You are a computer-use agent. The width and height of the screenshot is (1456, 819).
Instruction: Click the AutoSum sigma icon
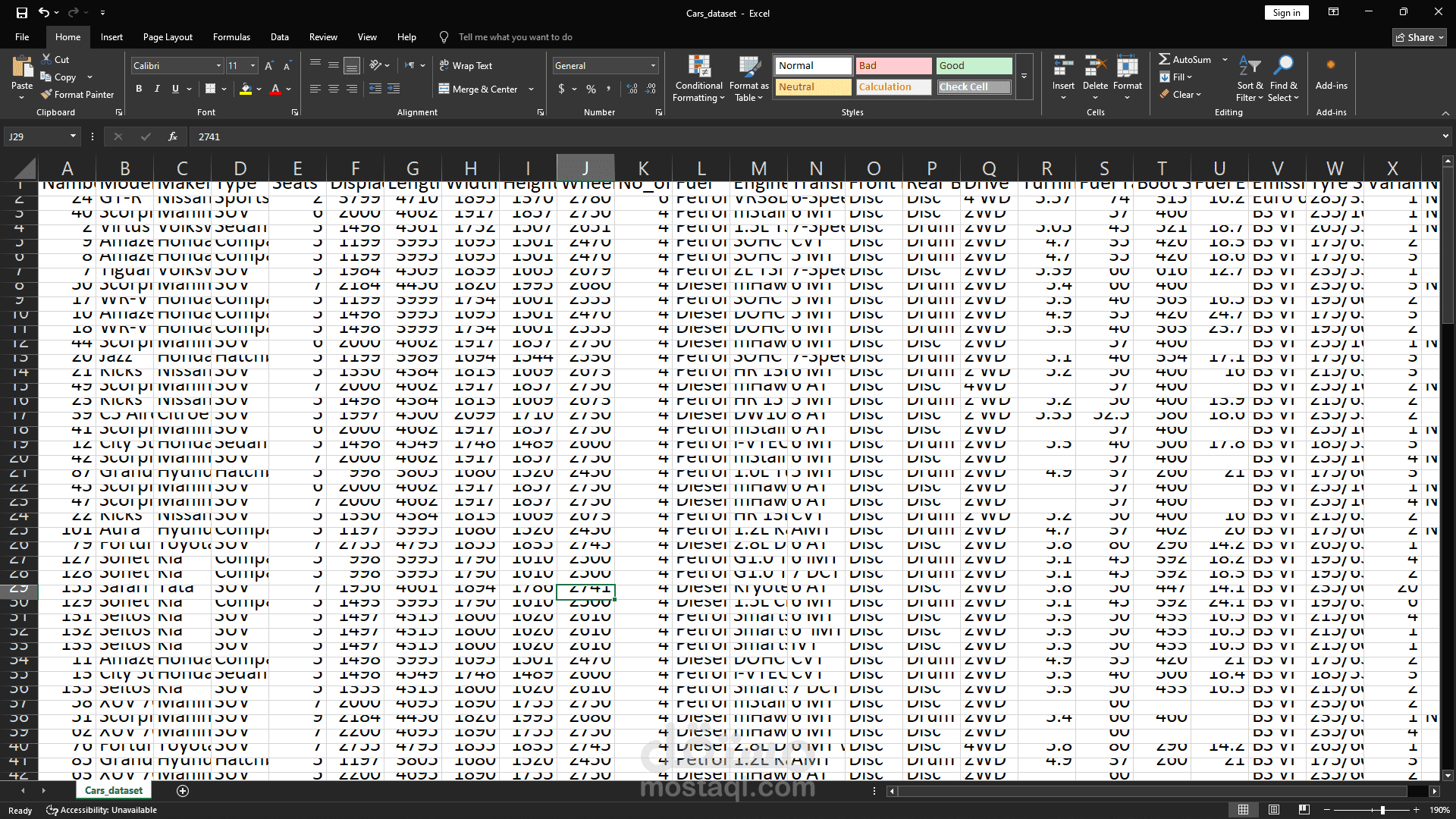[1164, 59]
